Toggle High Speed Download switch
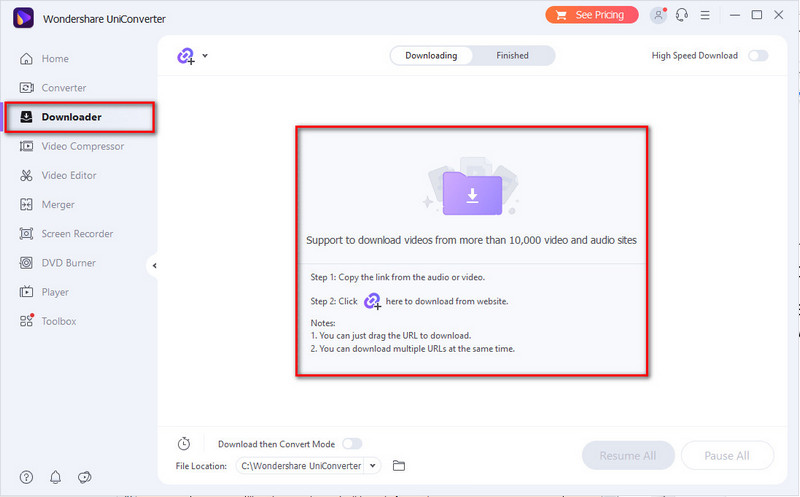The width and height of the screenshot is (800, 497). pyautogui.click(x=758, y=56)
